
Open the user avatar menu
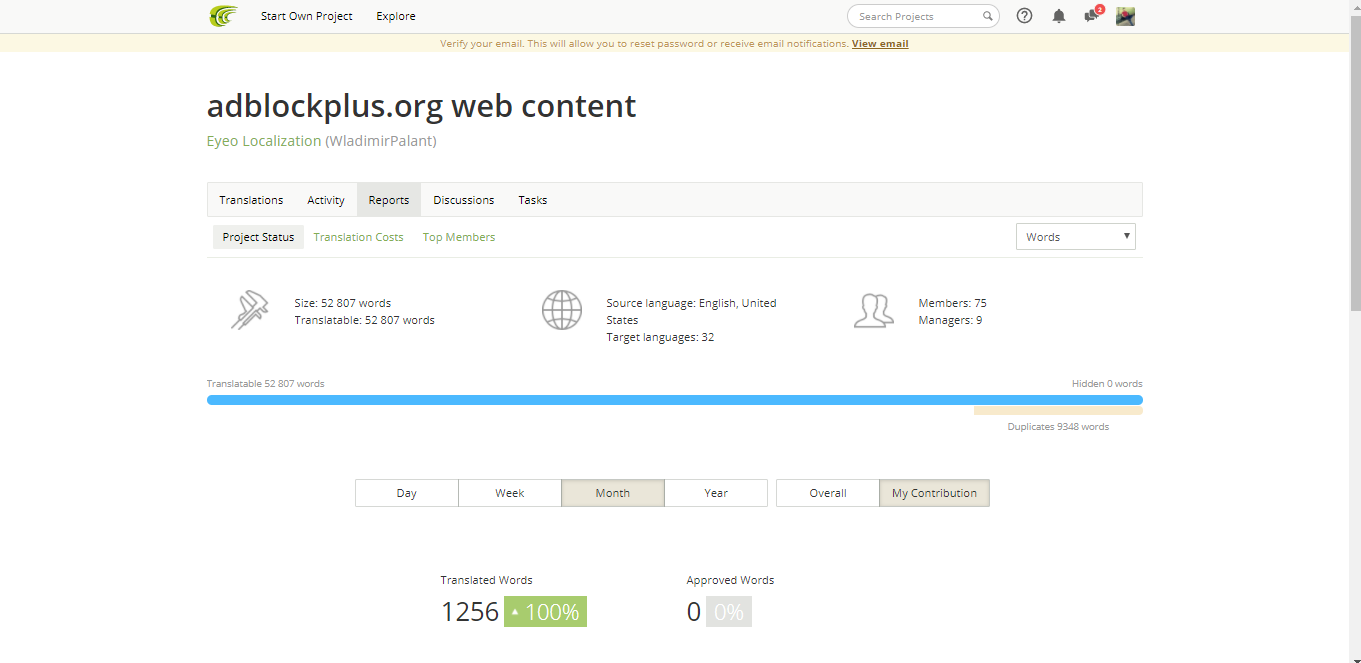click(1125, 16)
